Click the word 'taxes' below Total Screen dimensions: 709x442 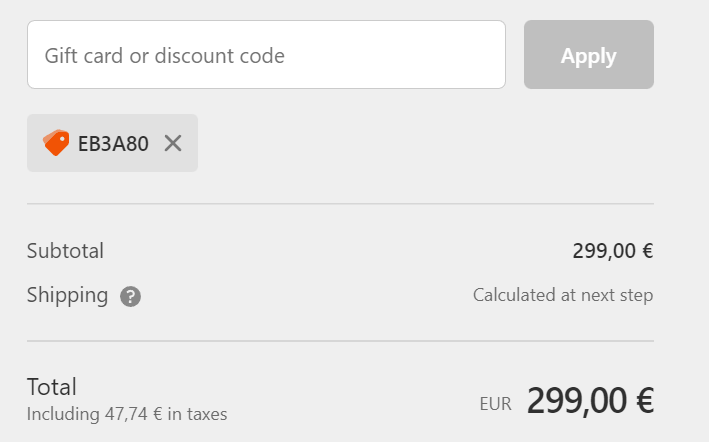[x=205, y=413]
